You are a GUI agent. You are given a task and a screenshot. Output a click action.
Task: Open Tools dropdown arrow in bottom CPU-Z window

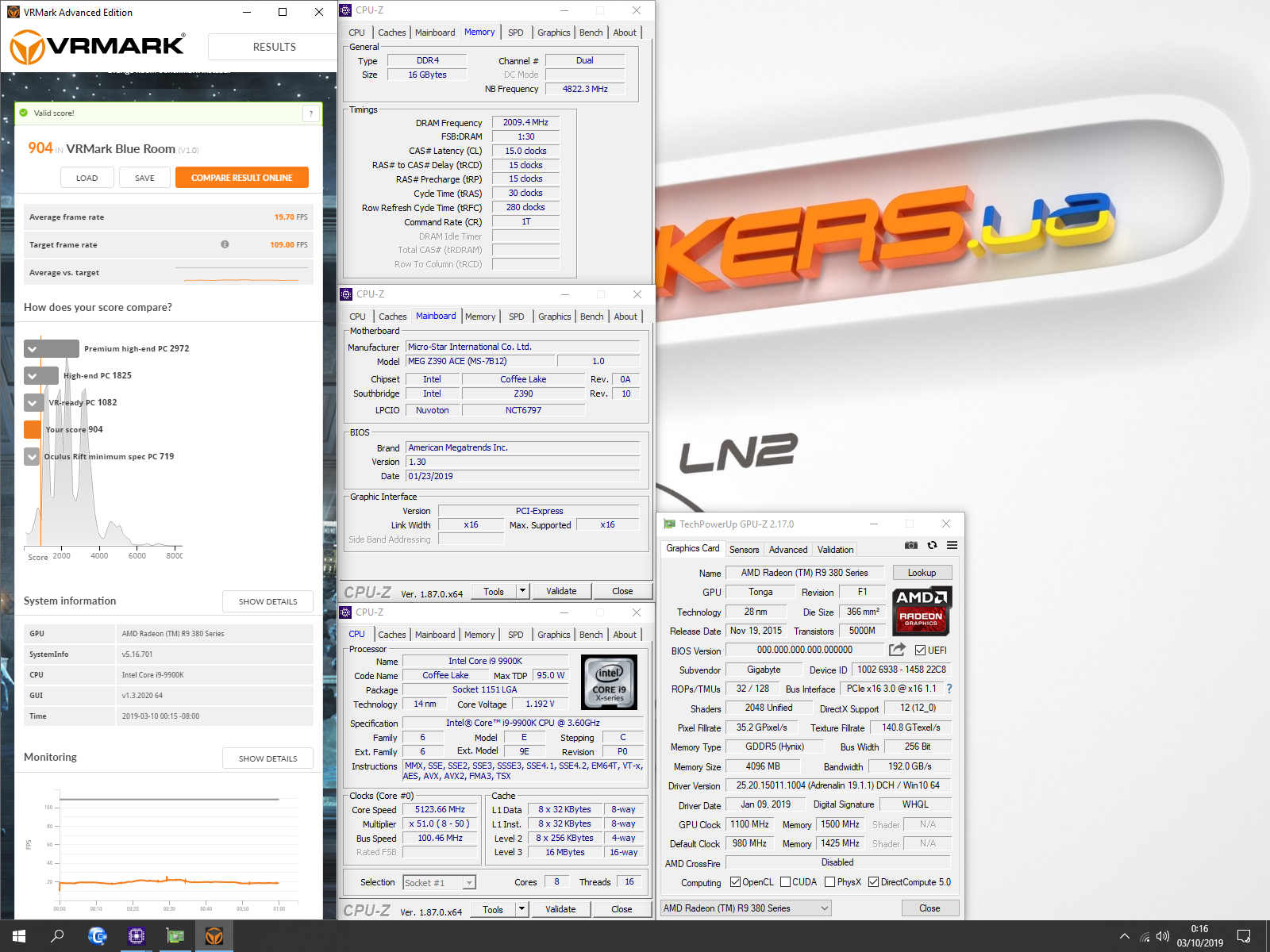click(521, 909)
